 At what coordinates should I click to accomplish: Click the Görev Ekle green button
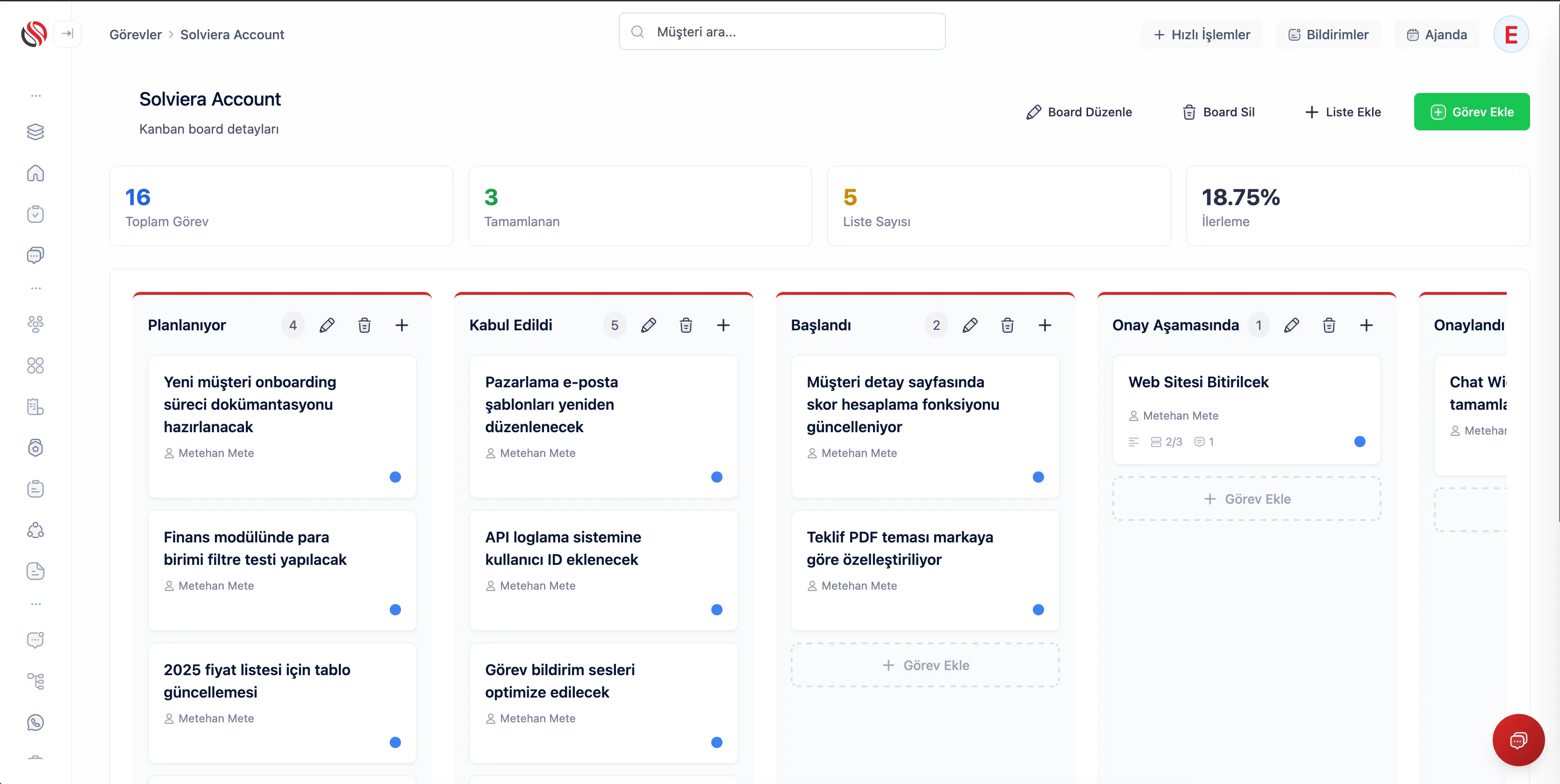coord(1472,111)
